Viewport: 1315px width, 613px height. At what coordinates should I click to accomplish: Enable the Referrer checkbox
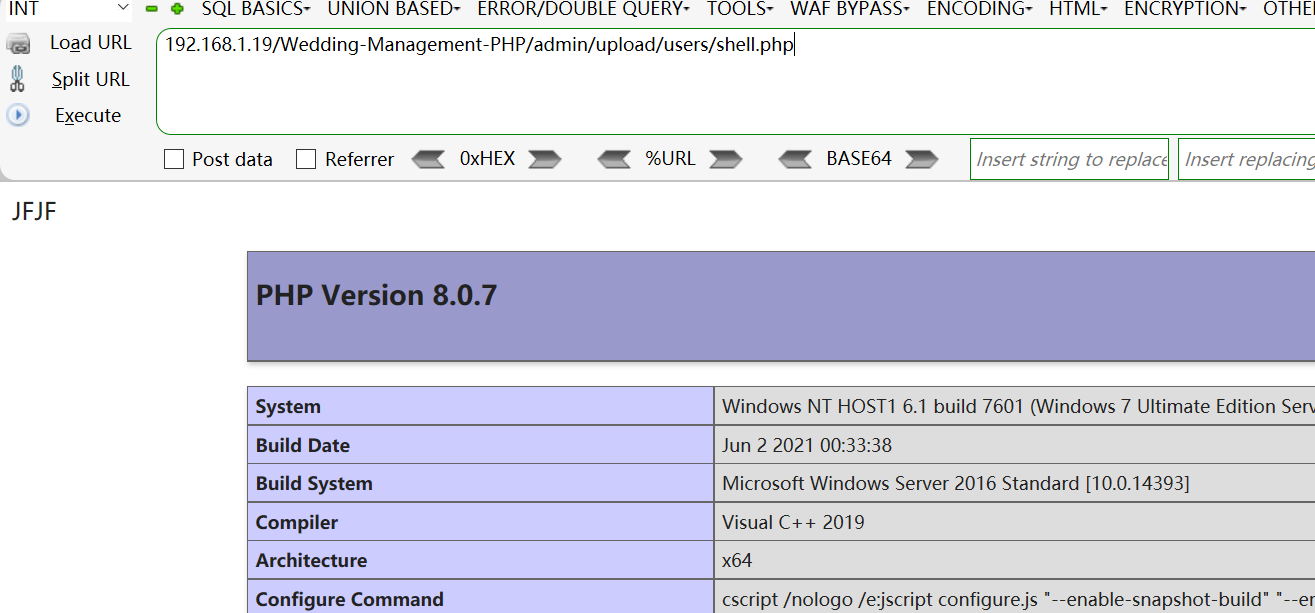(306, 159)
